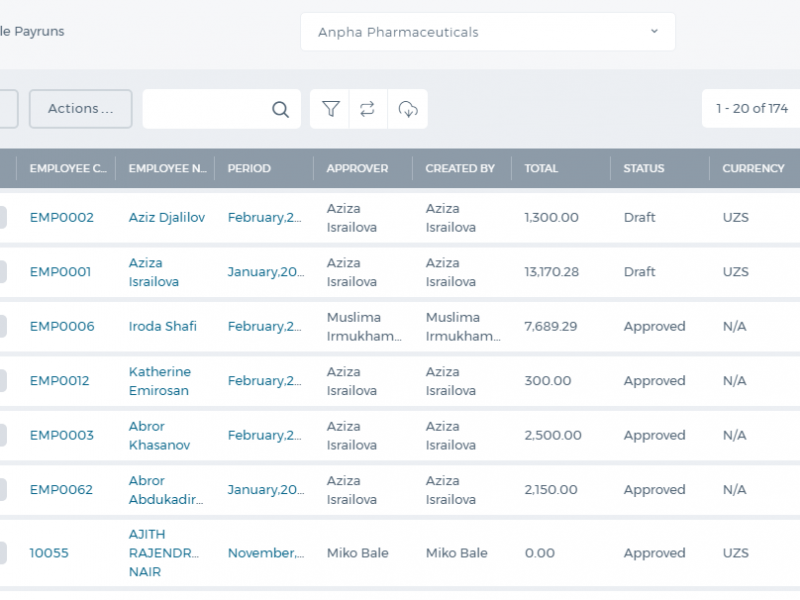Click the company dropdown chevron arrow
Image resolution: width=800 pixels, height=600 pixels.
654,31
